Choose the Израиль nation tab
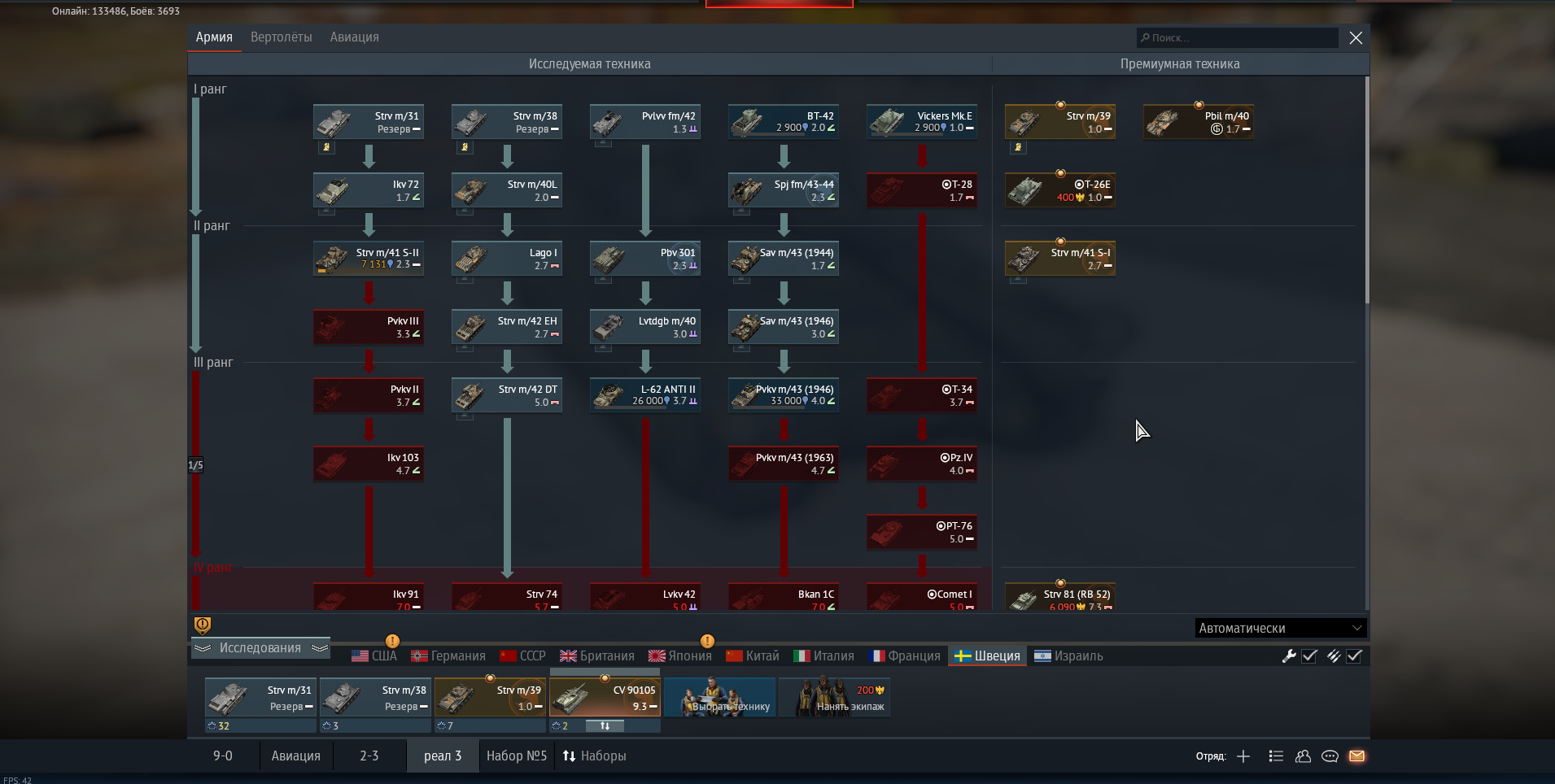Image resolution: width=1555 pixels, height=784 pixels. point(1068,656)
